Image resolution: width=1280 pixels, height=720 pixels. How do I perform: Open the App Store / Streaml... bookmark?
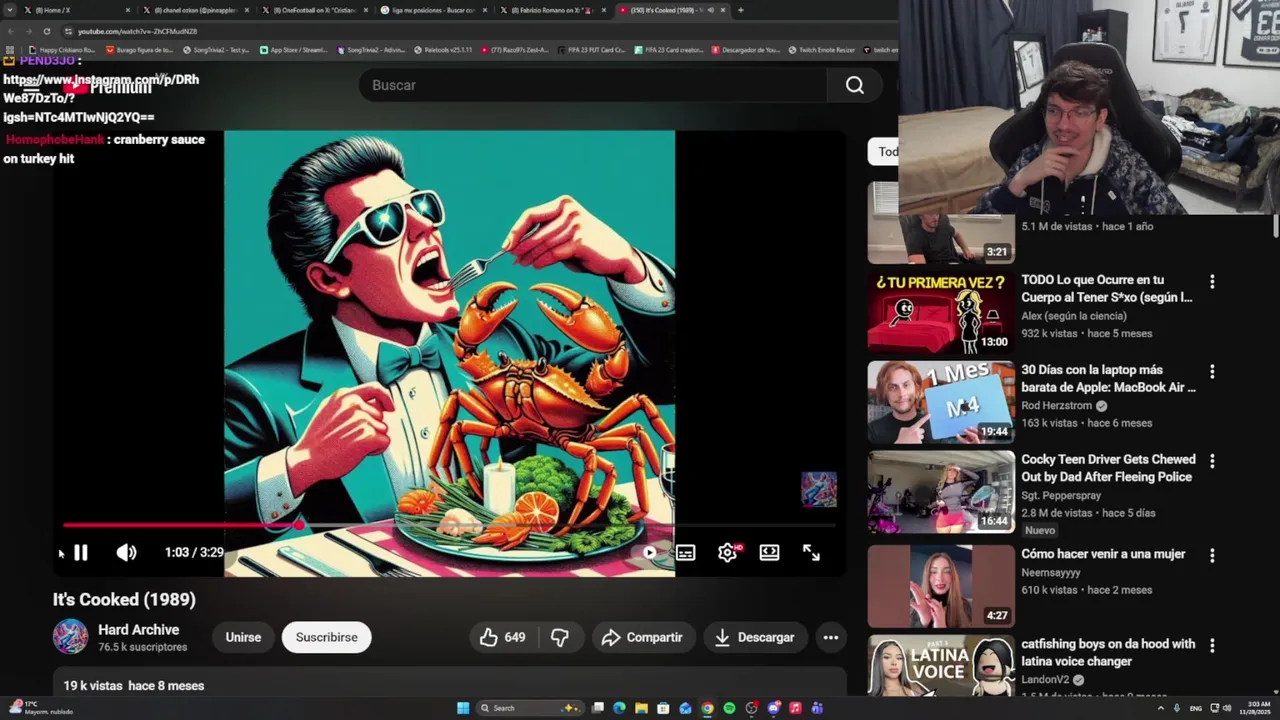coord(293,49)
